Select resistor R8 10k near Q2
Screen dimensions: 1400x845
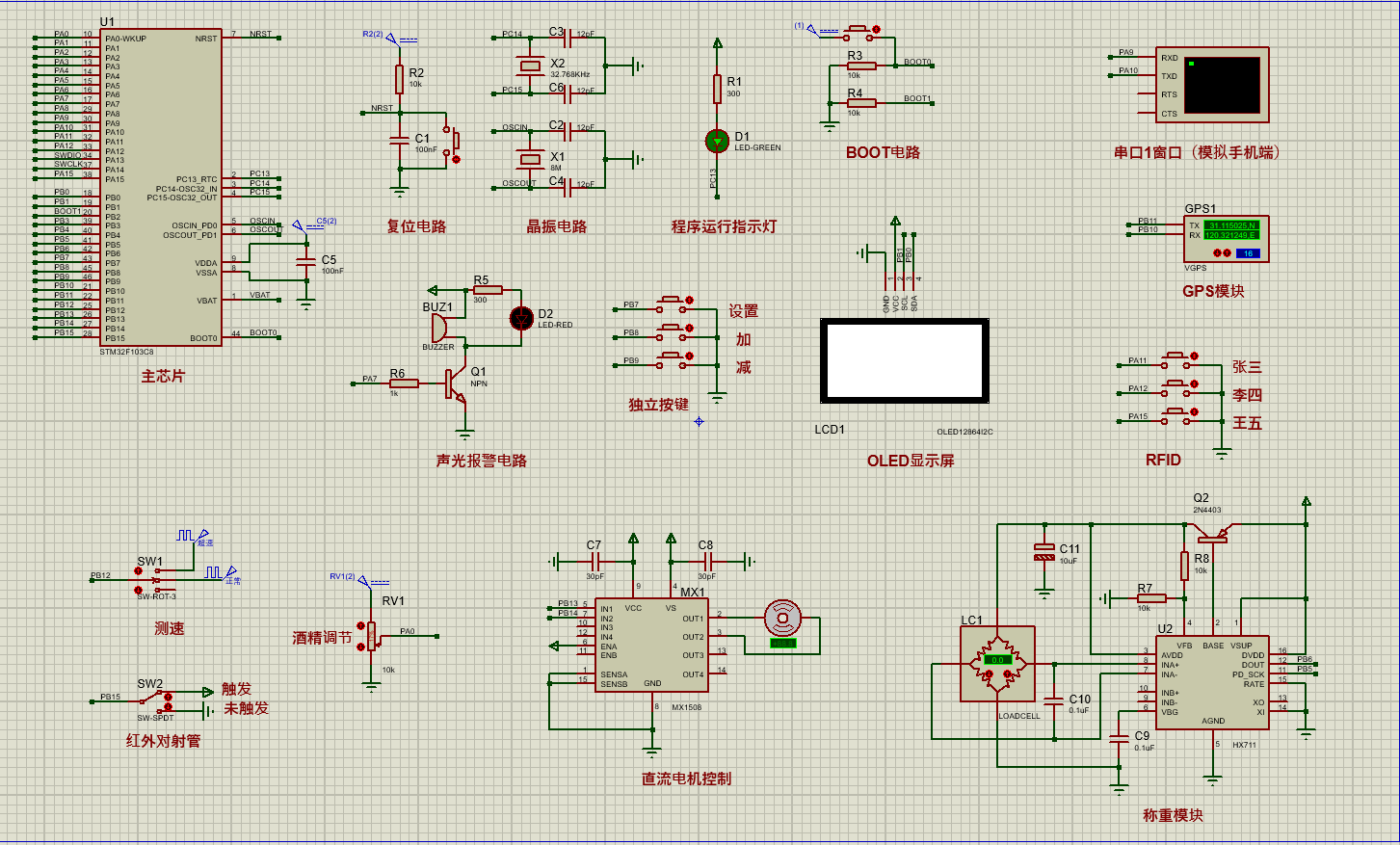coord(1184,566)
